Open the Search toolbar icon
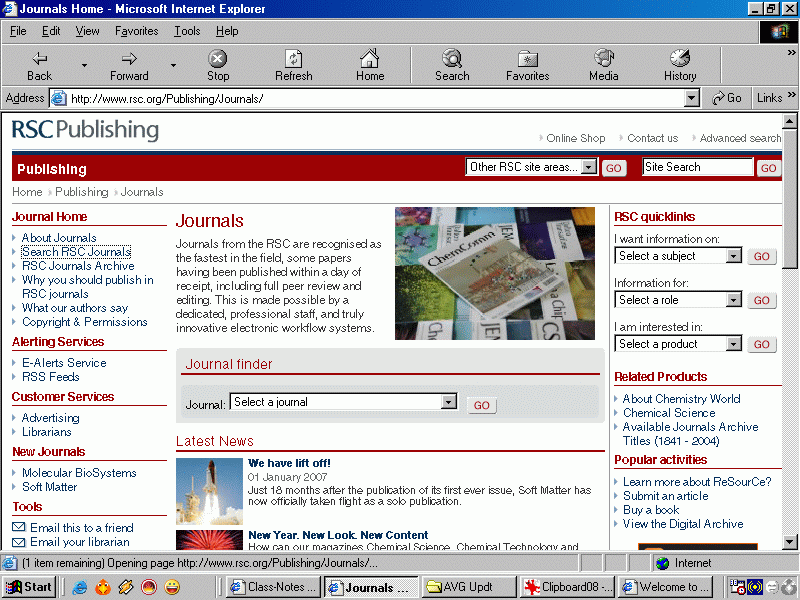 click(452, 59)
